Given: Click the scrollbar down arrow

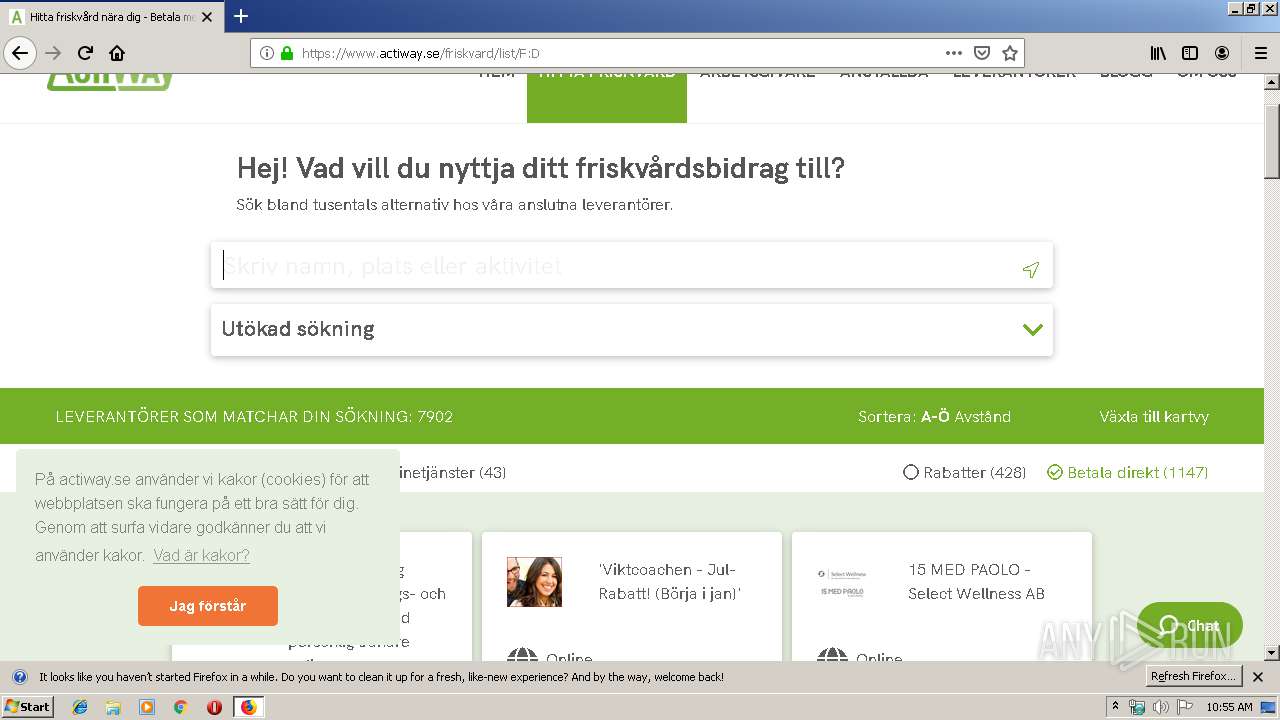Looking at the screenshot, I should [1272, 652].
